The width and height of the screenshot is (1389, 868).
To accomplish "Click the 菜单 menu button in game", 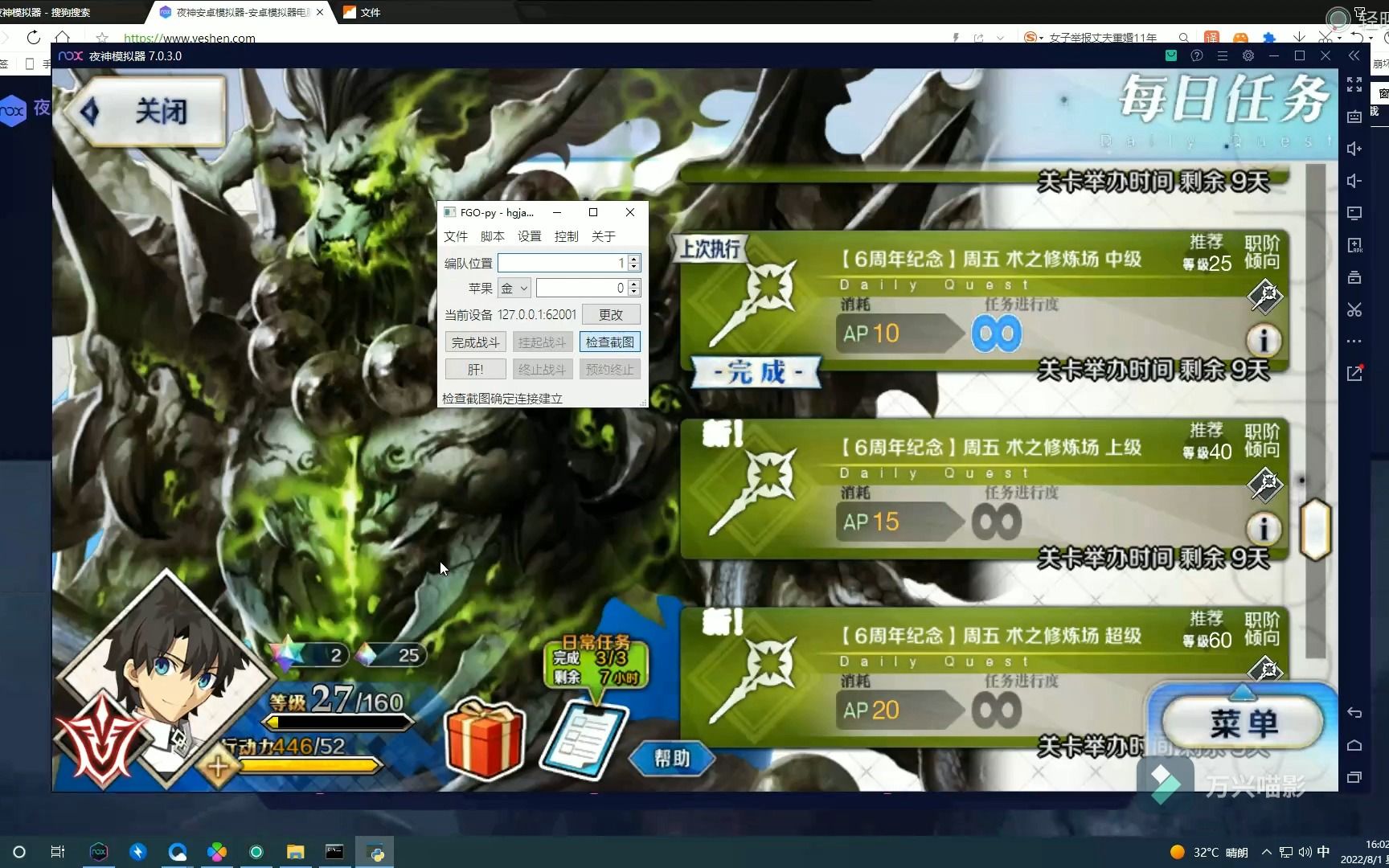I will pos(1243,723).
